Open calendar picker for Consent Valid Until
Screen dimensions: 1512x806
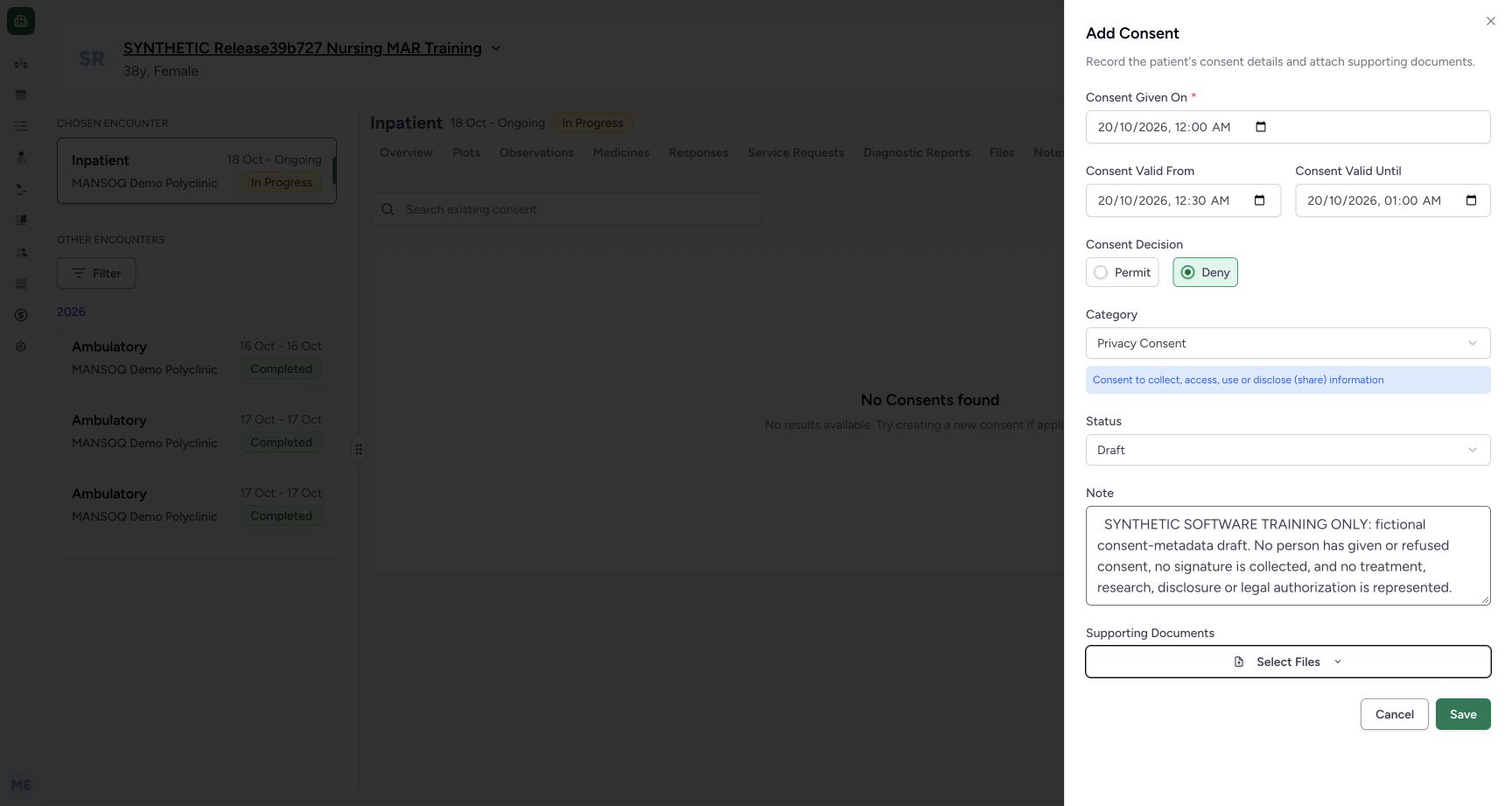(1471, 200)
